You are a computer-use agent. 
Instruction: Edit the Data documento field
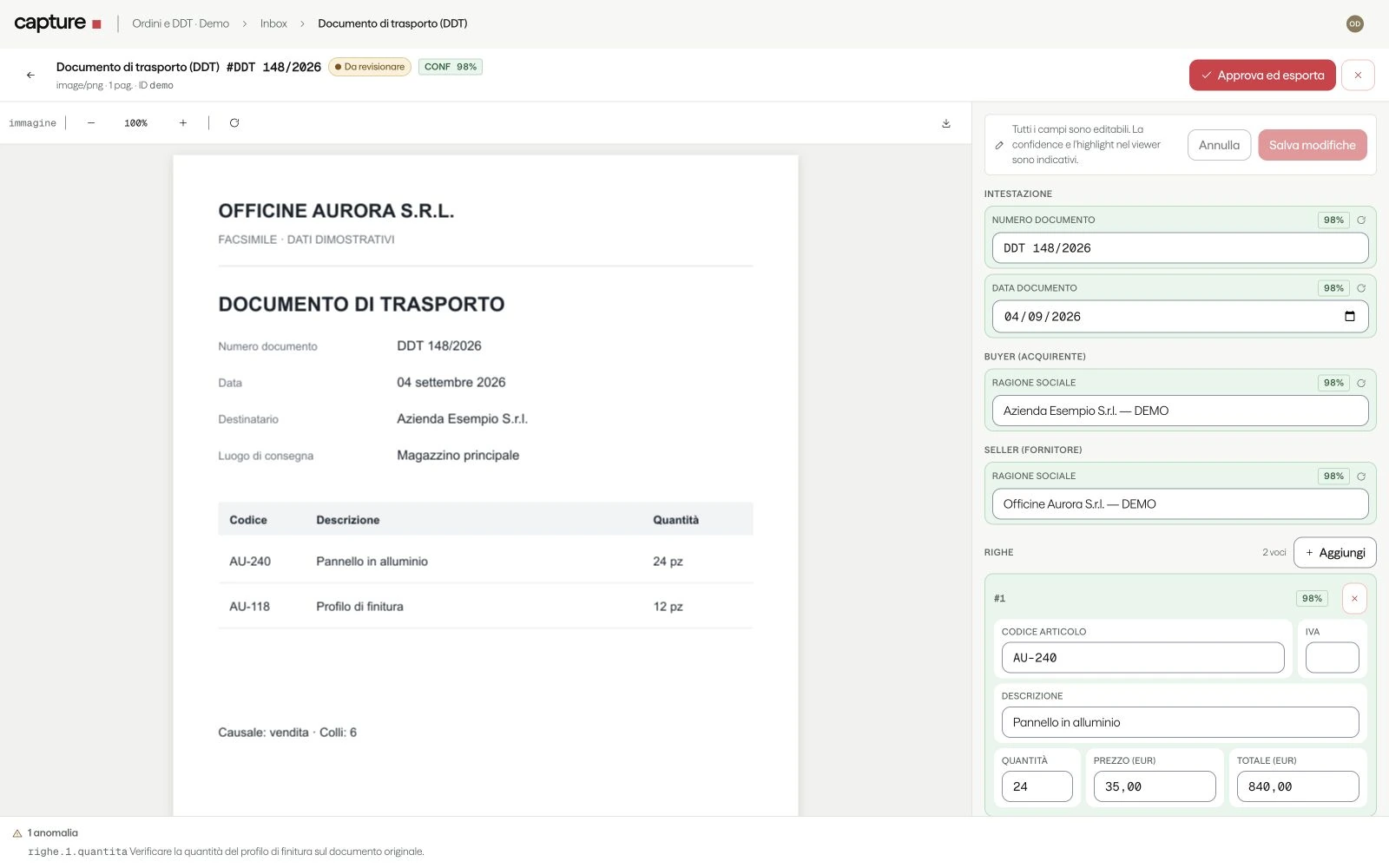[1180, 317]
